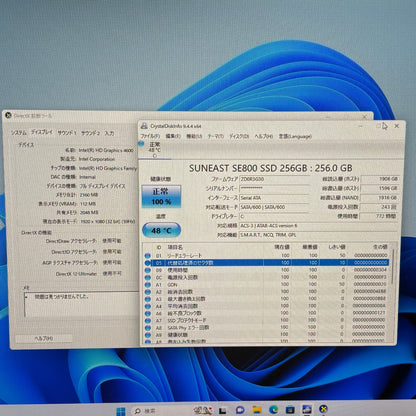Open Microsoft Store from the taskbar

tap(290, 409)
